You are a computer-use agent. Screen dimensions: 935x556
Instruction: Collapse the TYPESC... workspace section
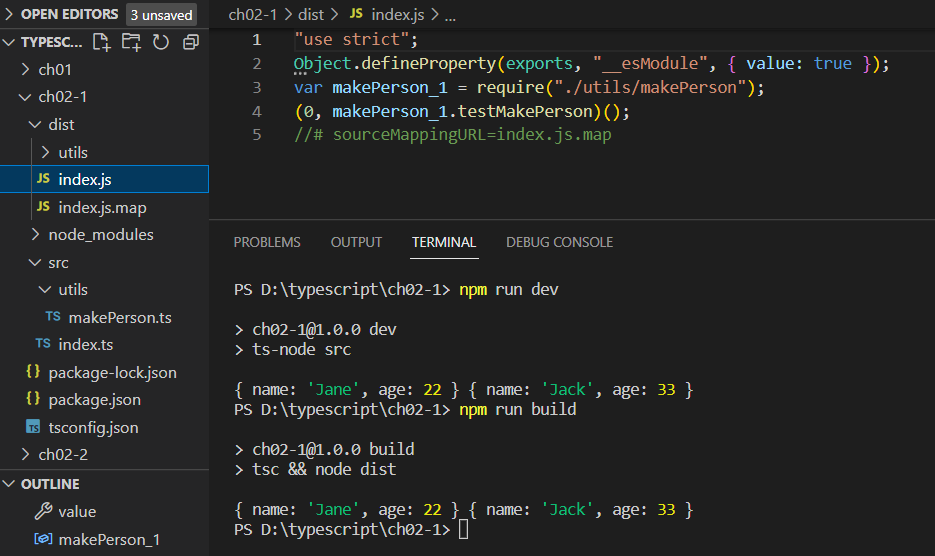coord(9,42)
